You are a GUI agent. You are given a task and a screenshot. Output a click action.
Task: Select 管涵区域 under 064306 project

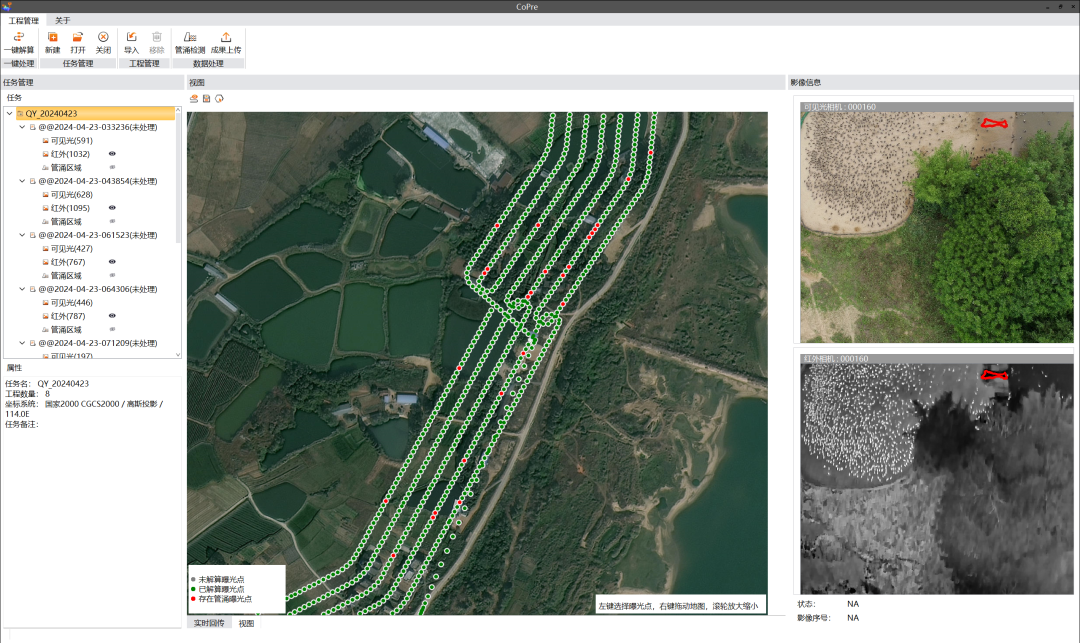coord(66,330)
